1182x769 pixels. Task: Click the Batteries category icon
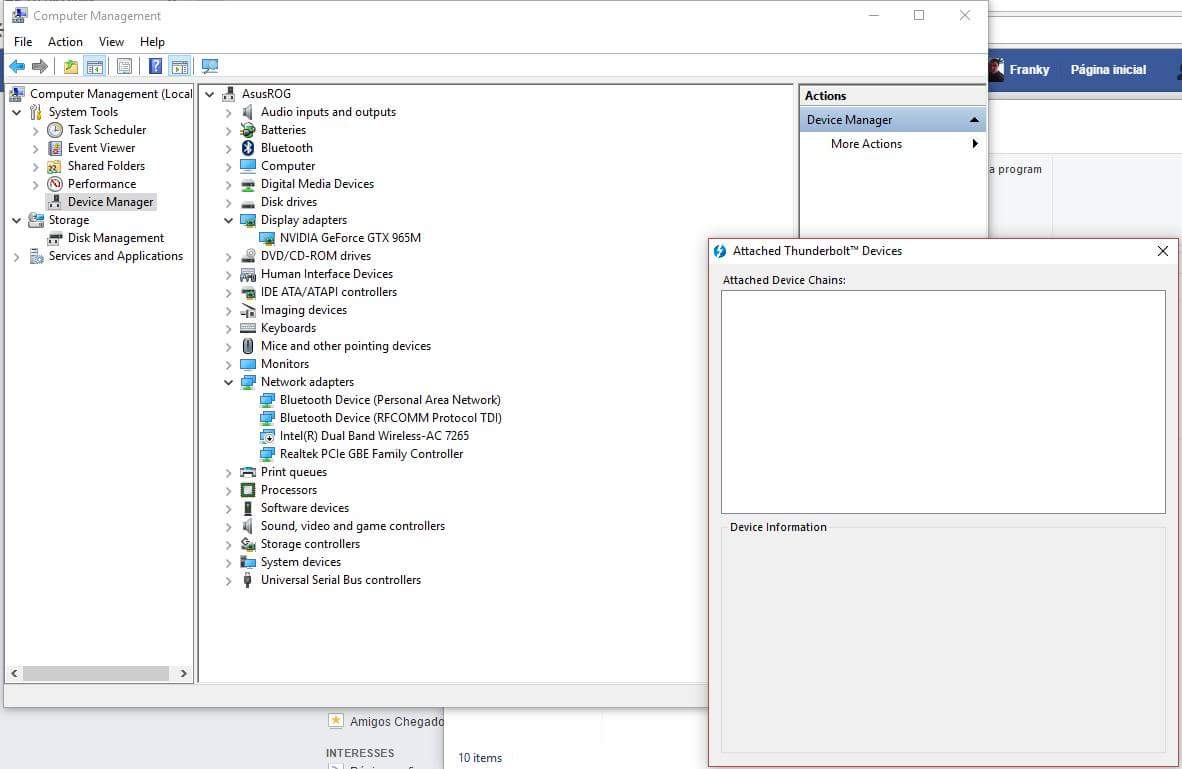(x=248, y=130)
